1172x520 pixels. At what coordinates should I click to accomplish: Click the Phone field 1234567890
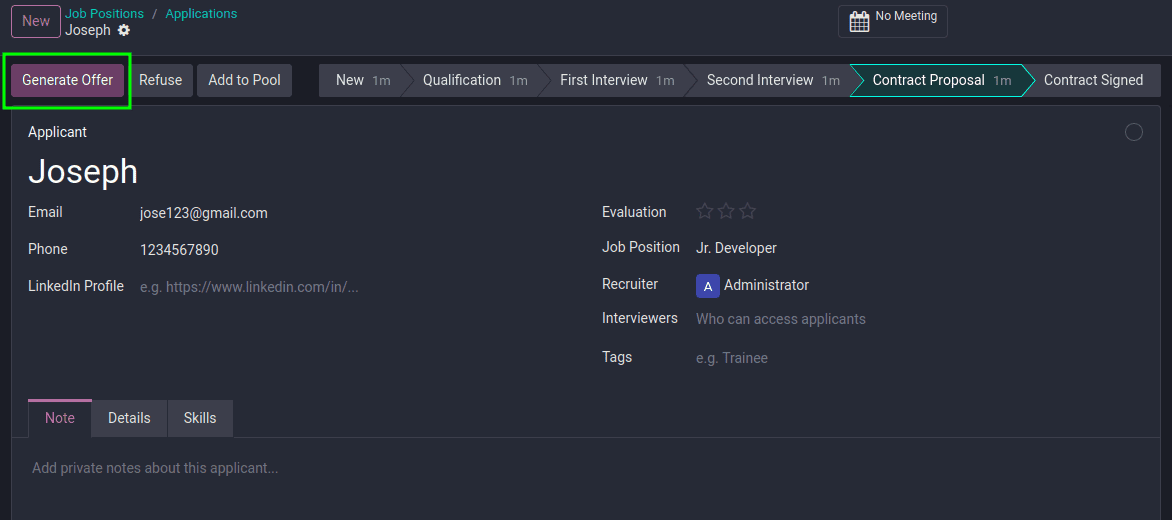click(x=355, y=250)
